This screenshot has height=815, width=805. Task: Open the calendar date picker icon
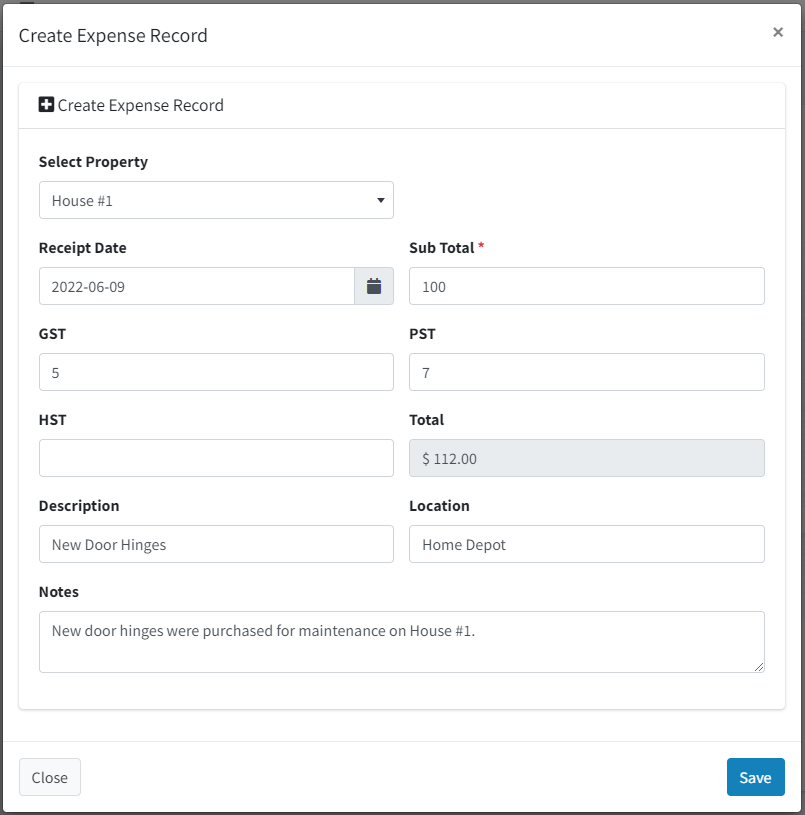374,286
